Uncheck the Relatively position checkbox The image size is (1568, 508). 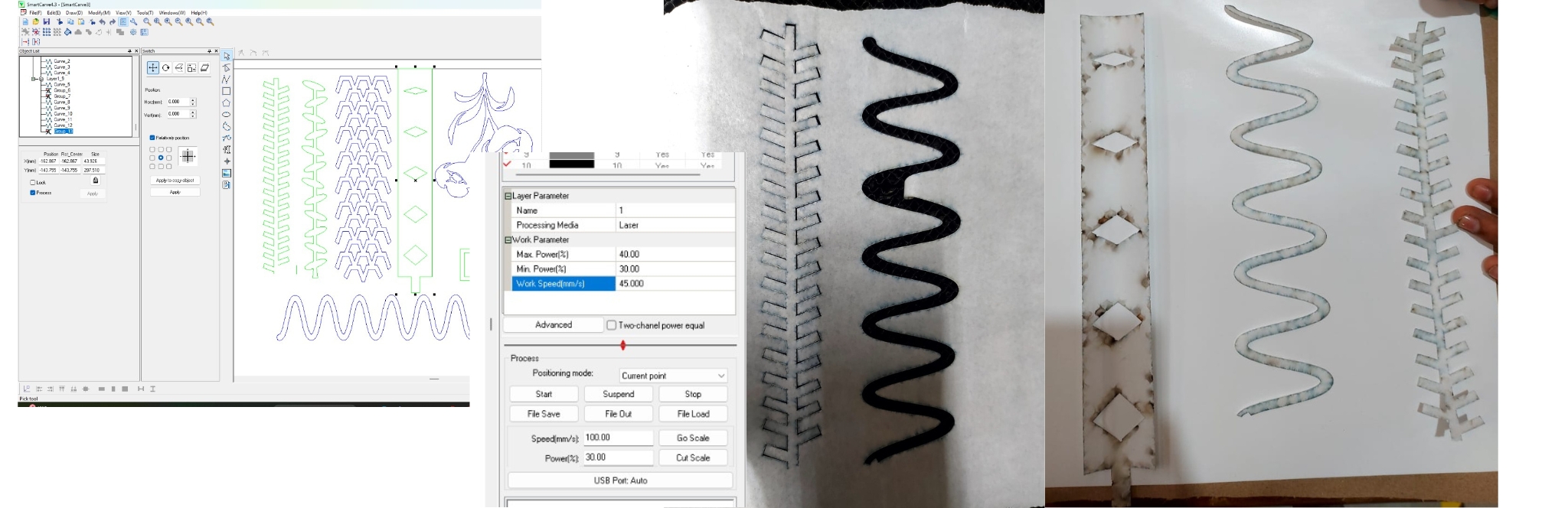152,138
